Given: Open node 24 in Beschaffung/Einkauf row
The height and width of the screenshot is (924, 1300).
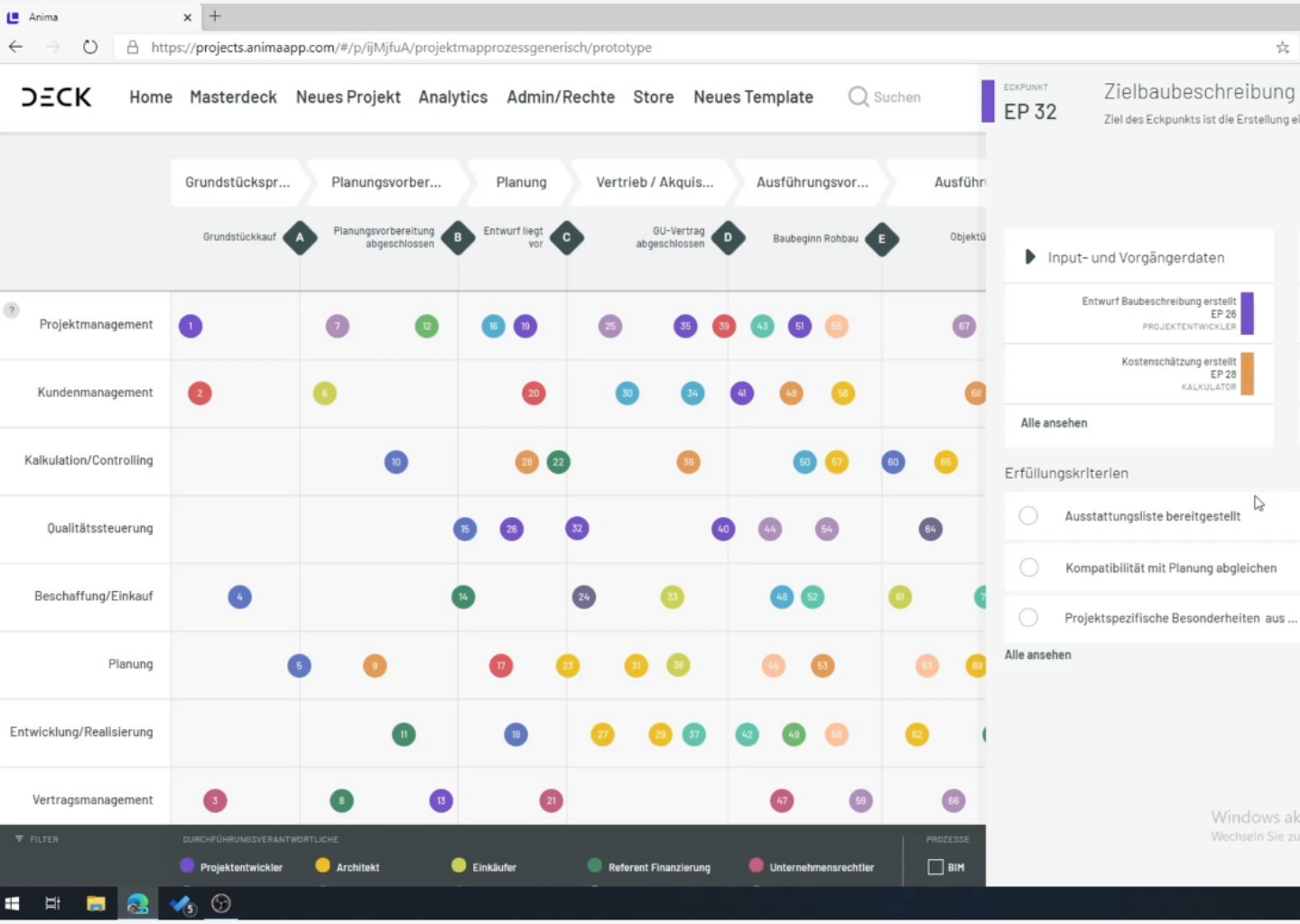Looking at the screenshot, I should click(x=584, y=597).
